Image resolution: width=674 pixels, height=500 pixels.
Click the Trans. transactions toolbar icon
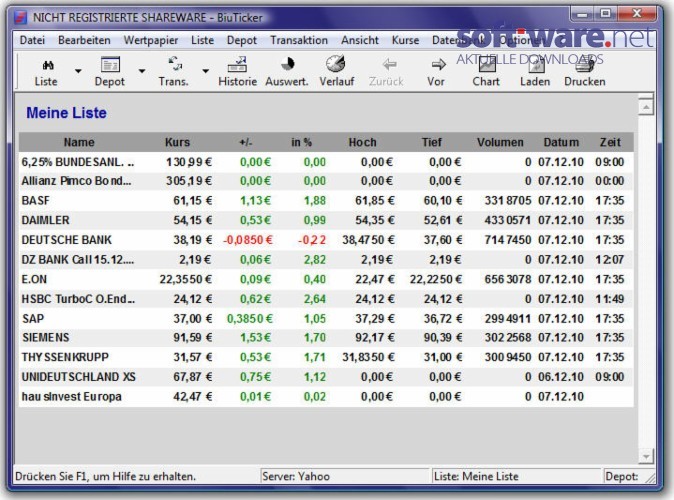coord(175,64)
